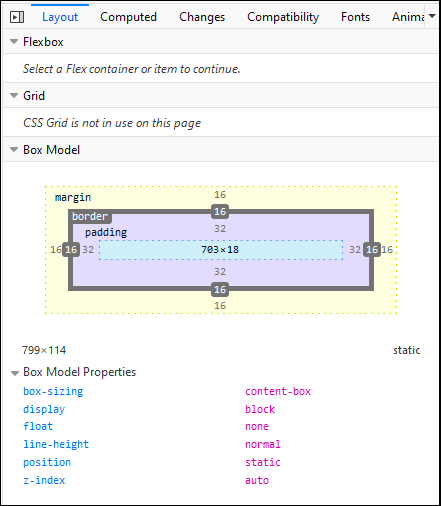Open the Fonts tab
The height and width of the screenshot is (506, 441).
(x=355, y=17)
